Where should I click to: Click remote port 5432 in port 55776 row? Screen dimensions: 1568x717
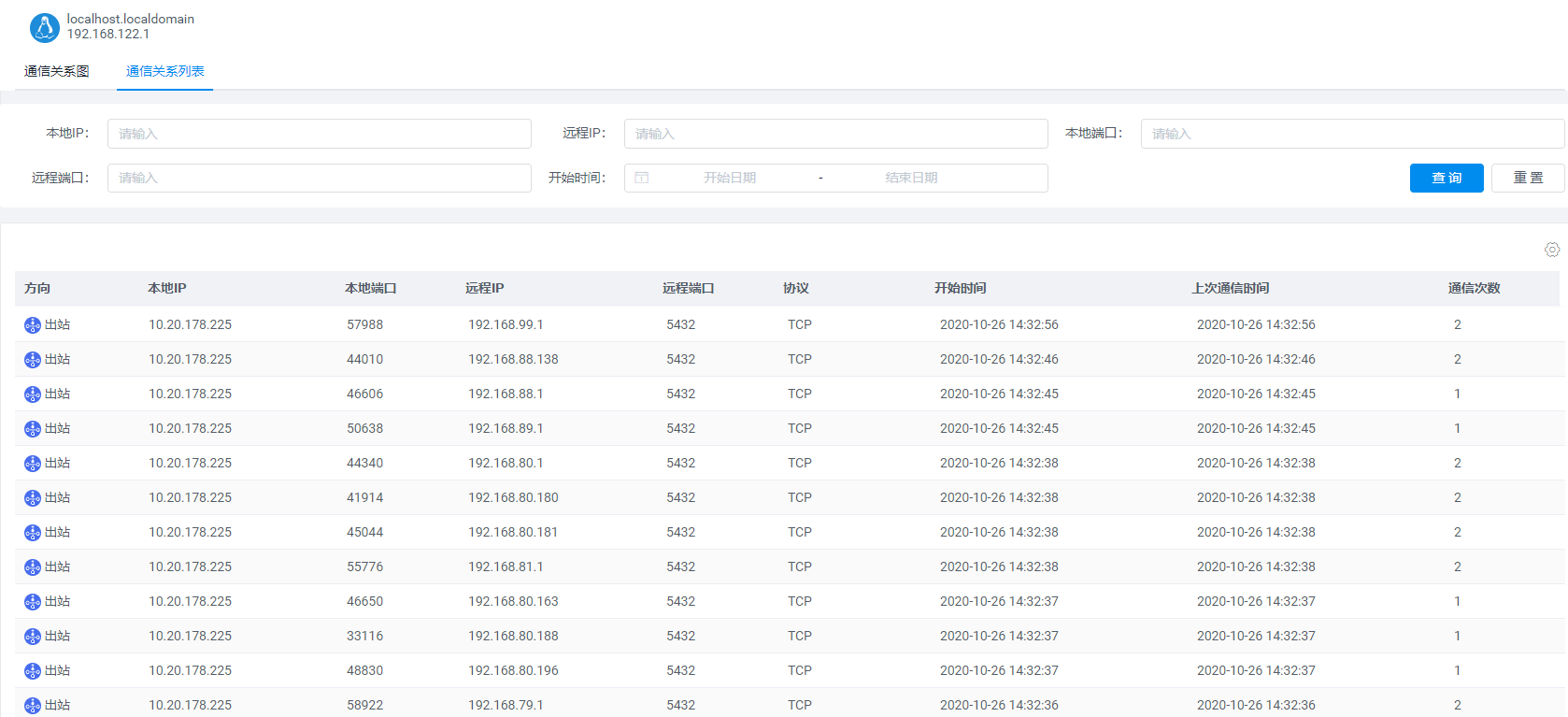[x=680, y=566]
